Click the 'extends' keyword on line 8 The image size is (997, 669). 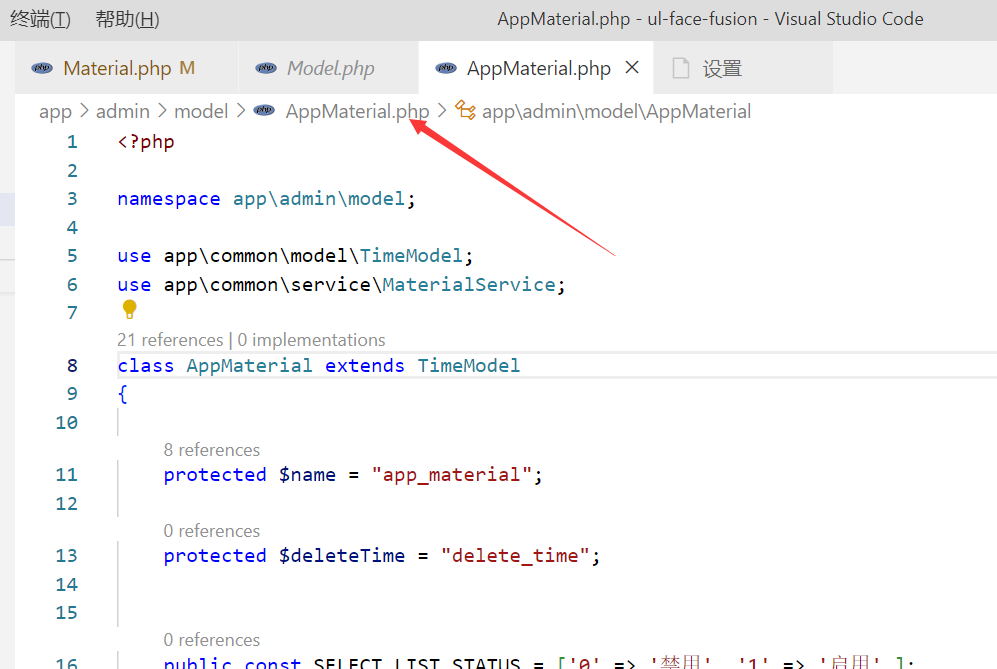click(x=364, y=366)
